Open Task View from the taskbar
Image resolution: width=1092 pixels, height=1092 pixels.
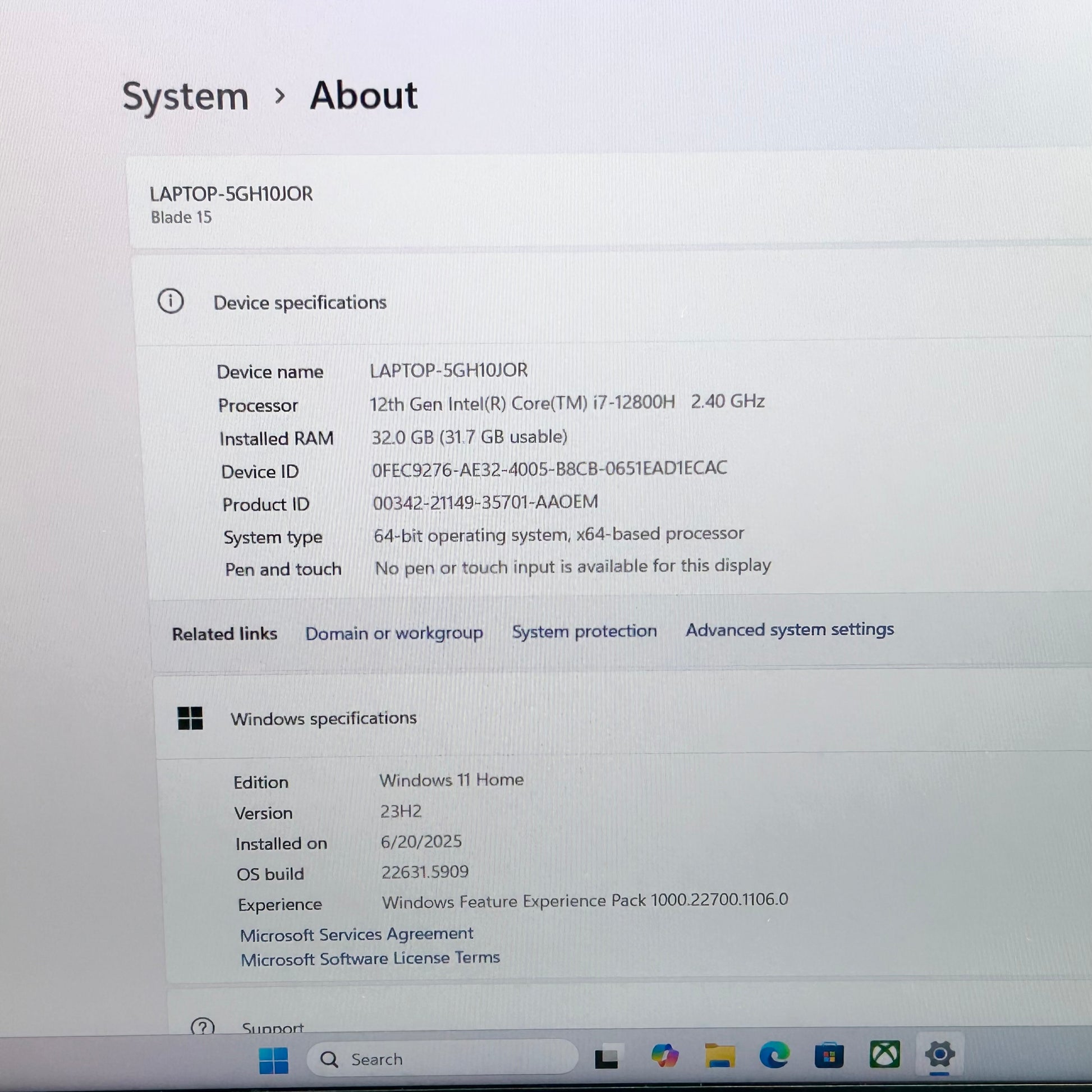[x=607, y=1058]
